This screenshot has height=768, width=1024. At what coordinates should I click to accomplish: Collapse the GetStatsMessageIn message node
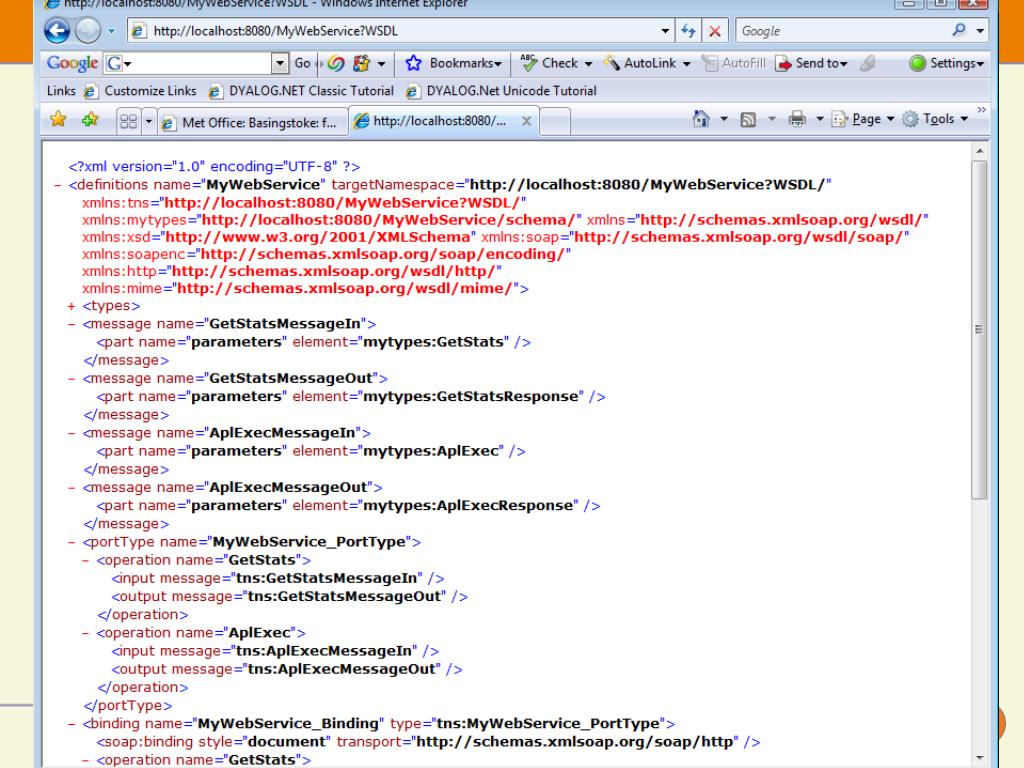point(71,324)
